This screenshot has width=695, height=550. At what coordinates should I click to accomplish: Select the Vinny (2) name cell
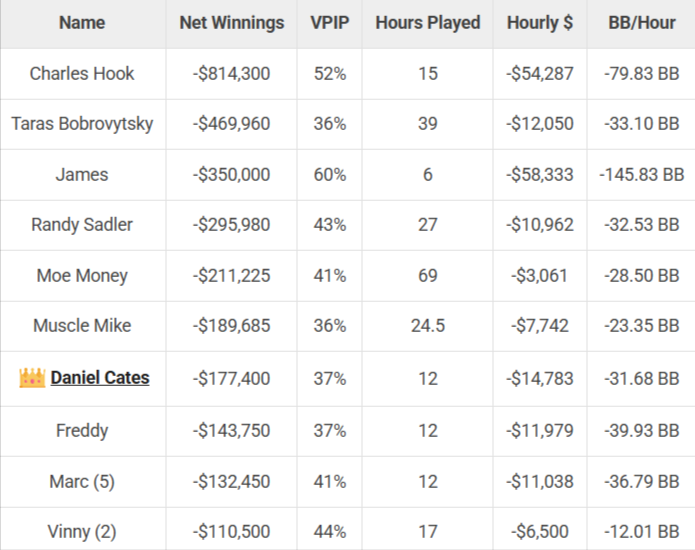[x=82, y=532]
